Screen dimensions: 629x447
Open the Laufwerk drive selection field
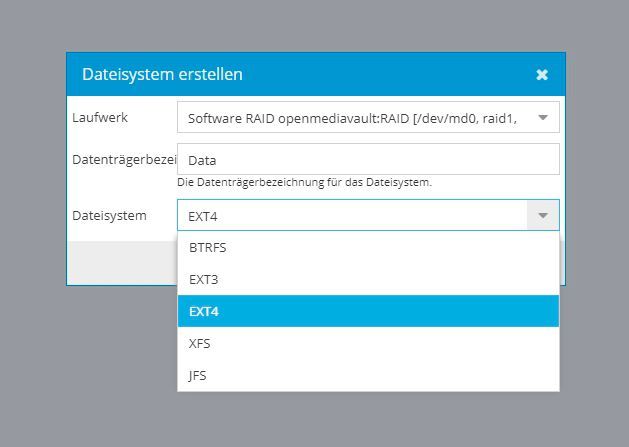click(355, 117)
